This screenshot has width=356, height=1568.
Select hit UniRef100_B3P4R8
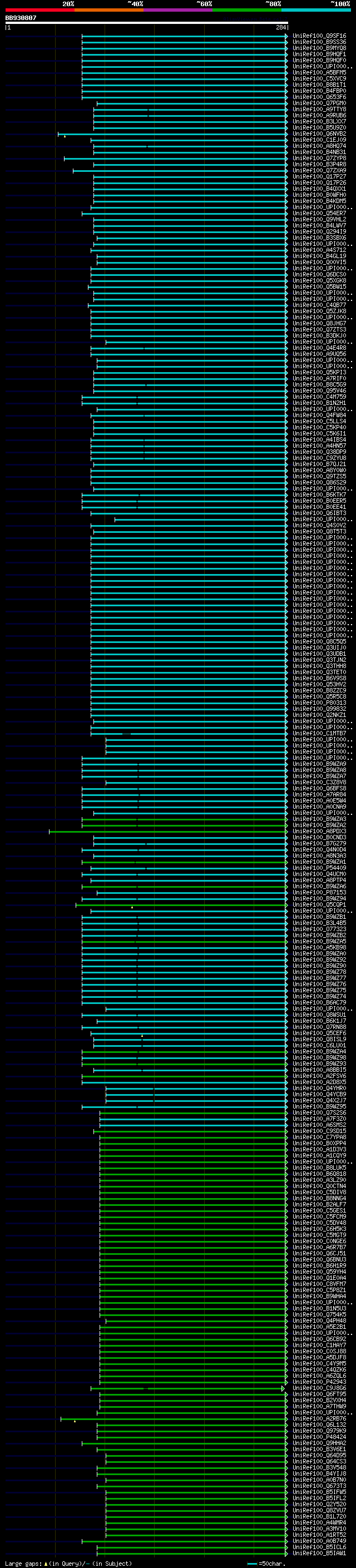click(319, 164)
